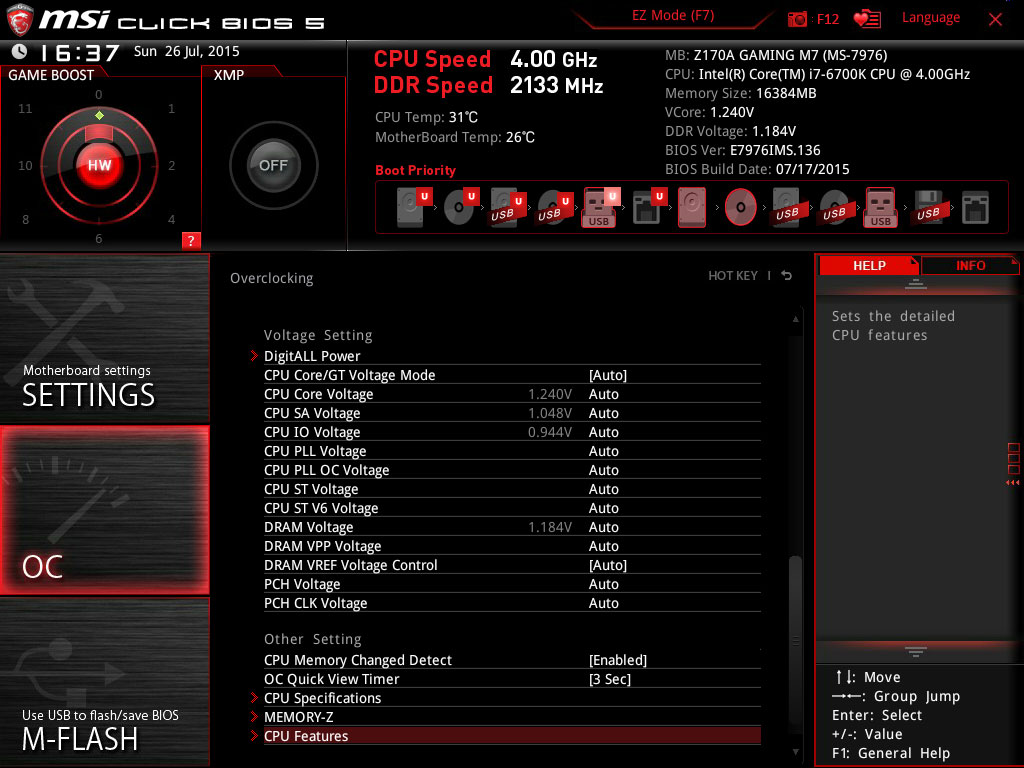This screenshot has width=1024, height=768.
Task: Click the USB floppy boot device icon
Action: tap(928, 208)
